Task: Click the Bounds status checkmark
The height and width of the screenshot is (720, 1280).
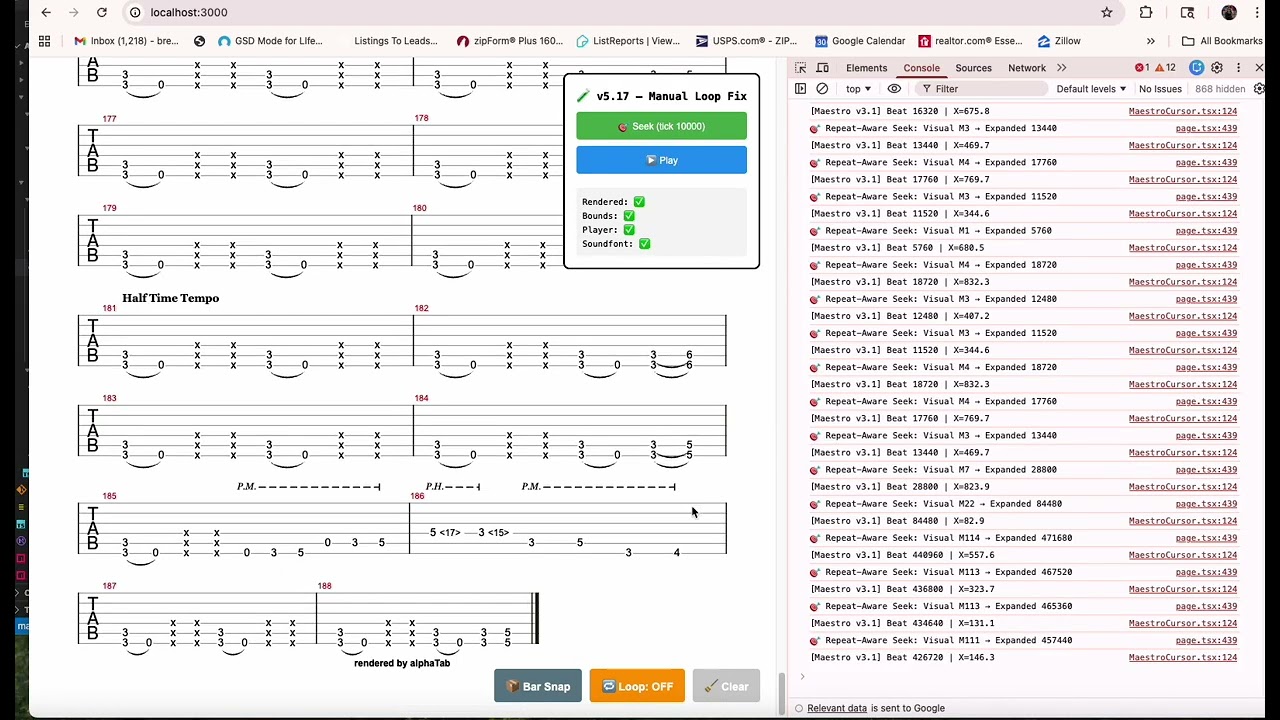Action: point(629,216)
